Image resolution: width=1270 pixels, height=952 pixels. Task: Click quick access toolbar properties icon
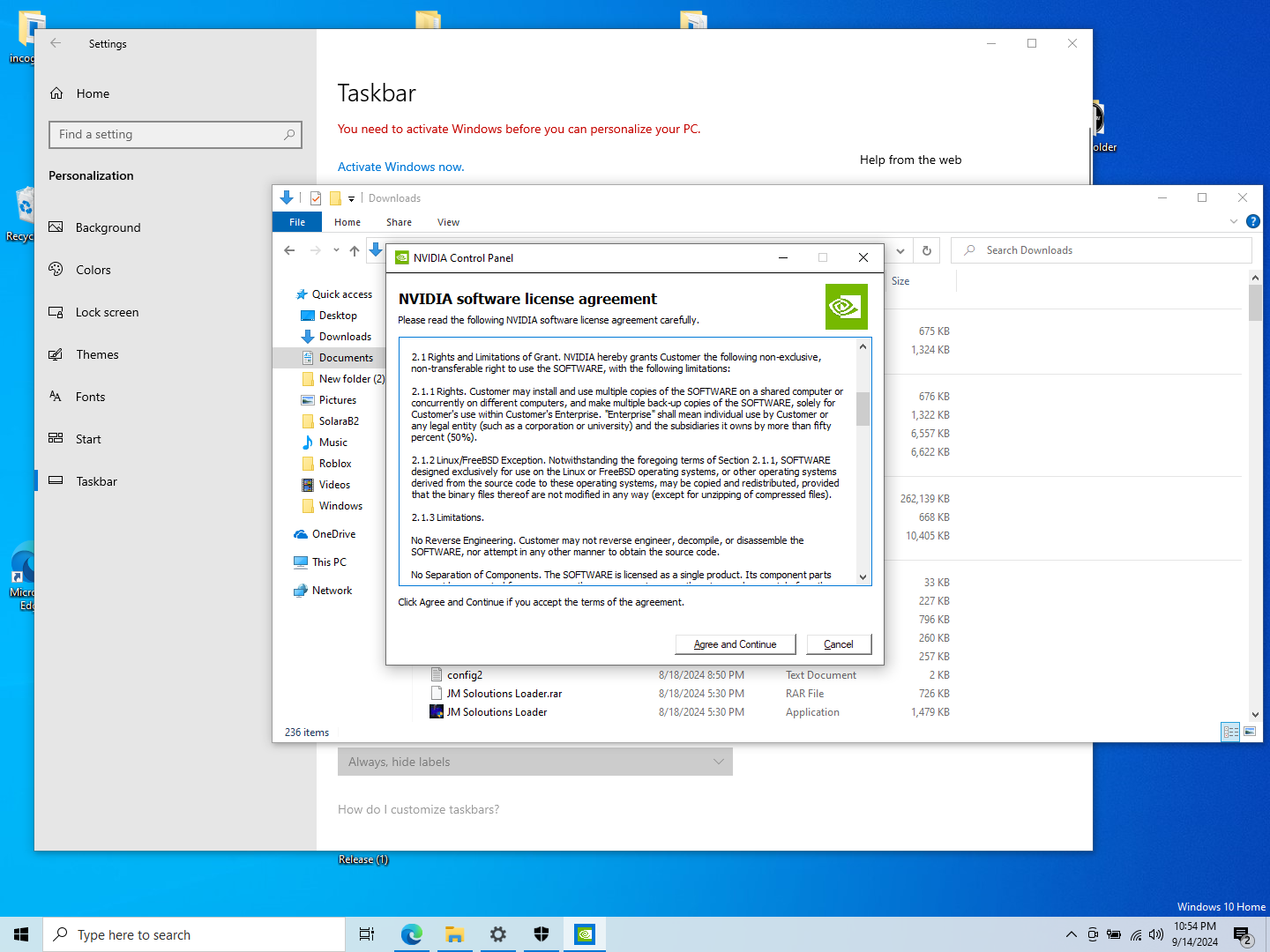[x=316, y=198]
